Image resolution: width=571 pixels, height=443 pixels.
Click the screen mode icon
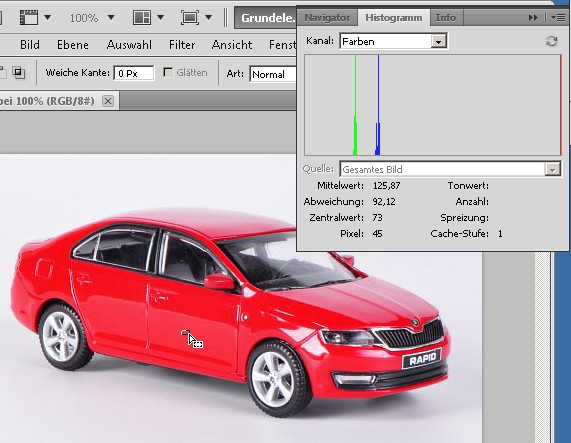click(190, 17)
